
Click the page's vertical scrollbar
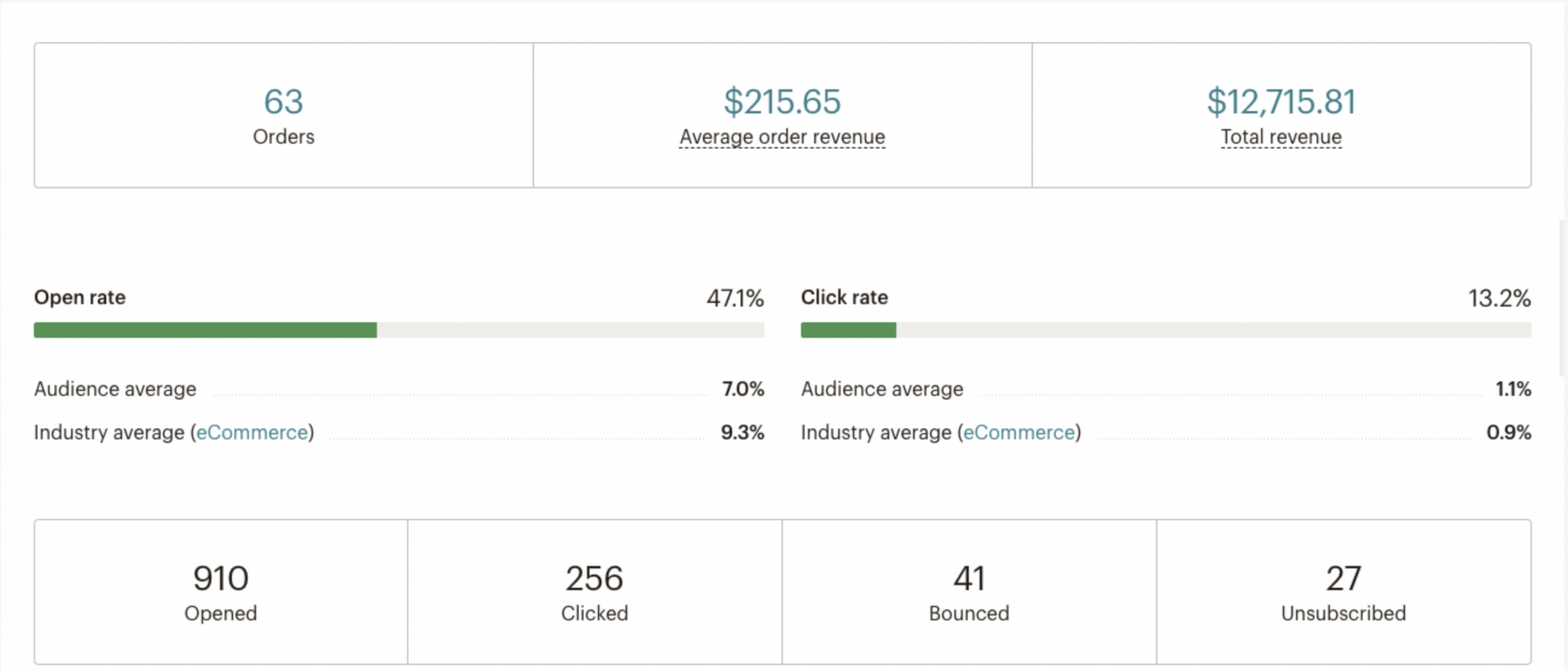coord(1562,298)
